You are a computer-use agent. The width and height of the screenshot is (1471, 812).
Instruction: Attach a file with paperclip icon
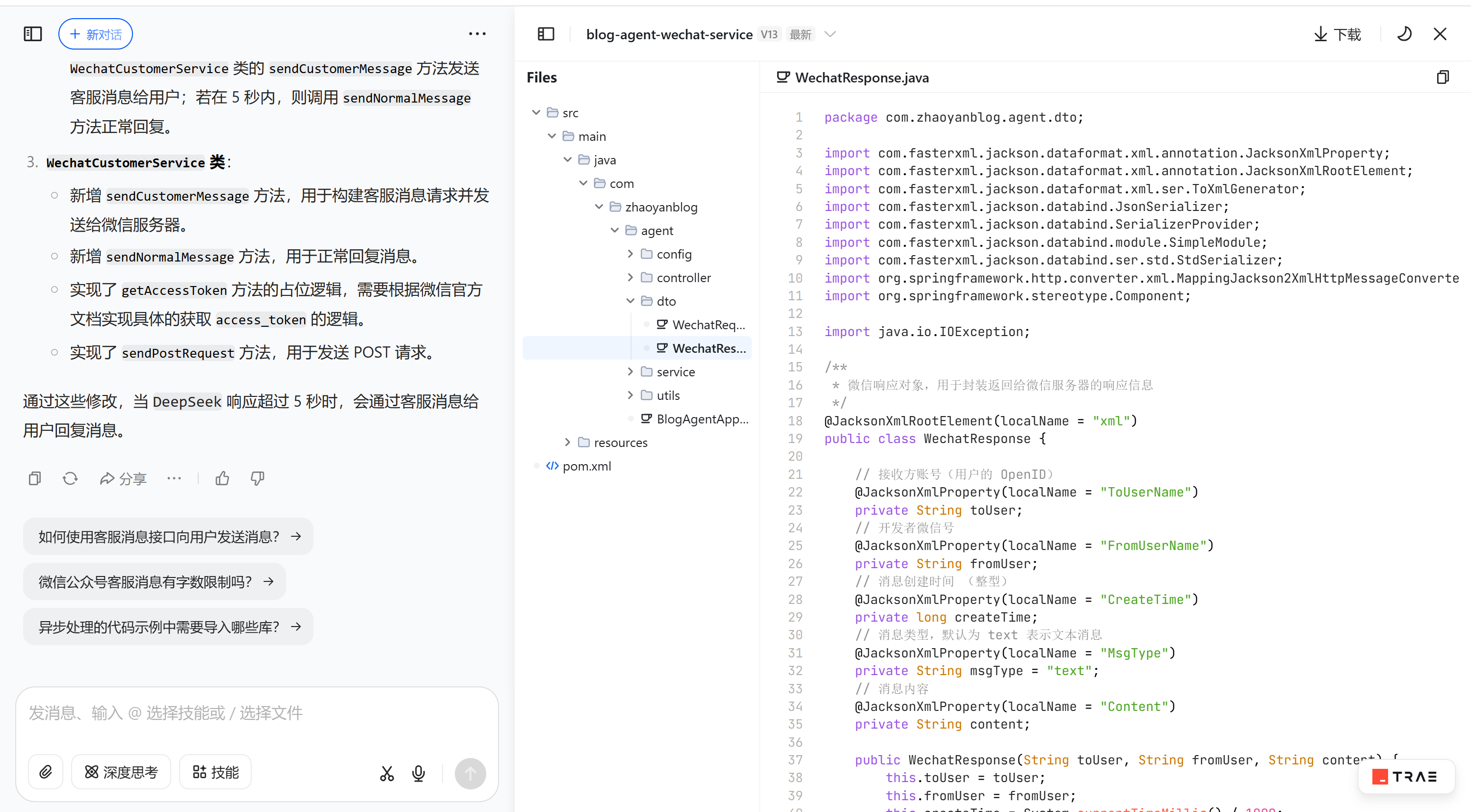pos(46,772)
